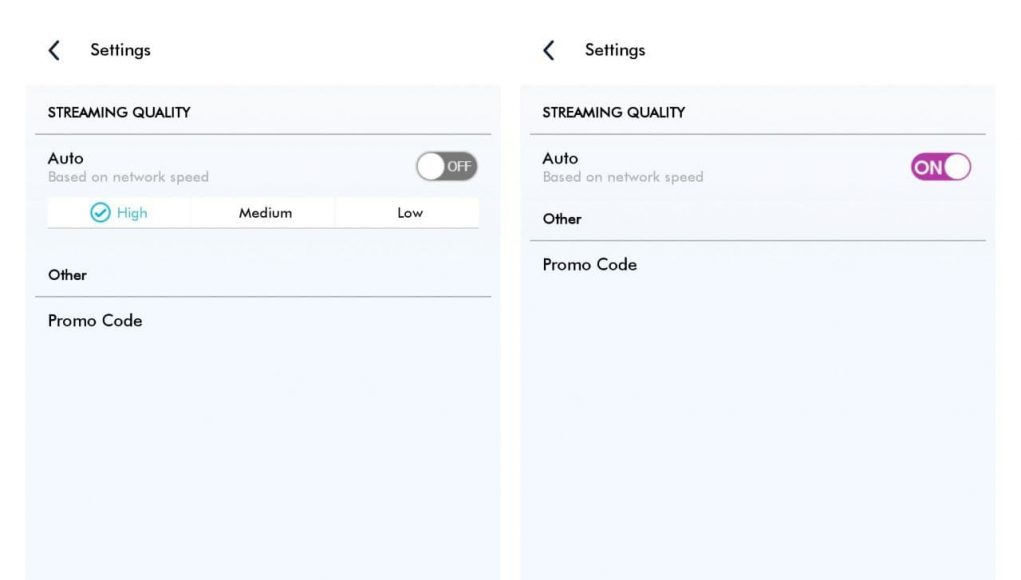Turn off the magenta Auto toggle showing ON
This screenshot has height=580, width=1021.
(941, 167)
